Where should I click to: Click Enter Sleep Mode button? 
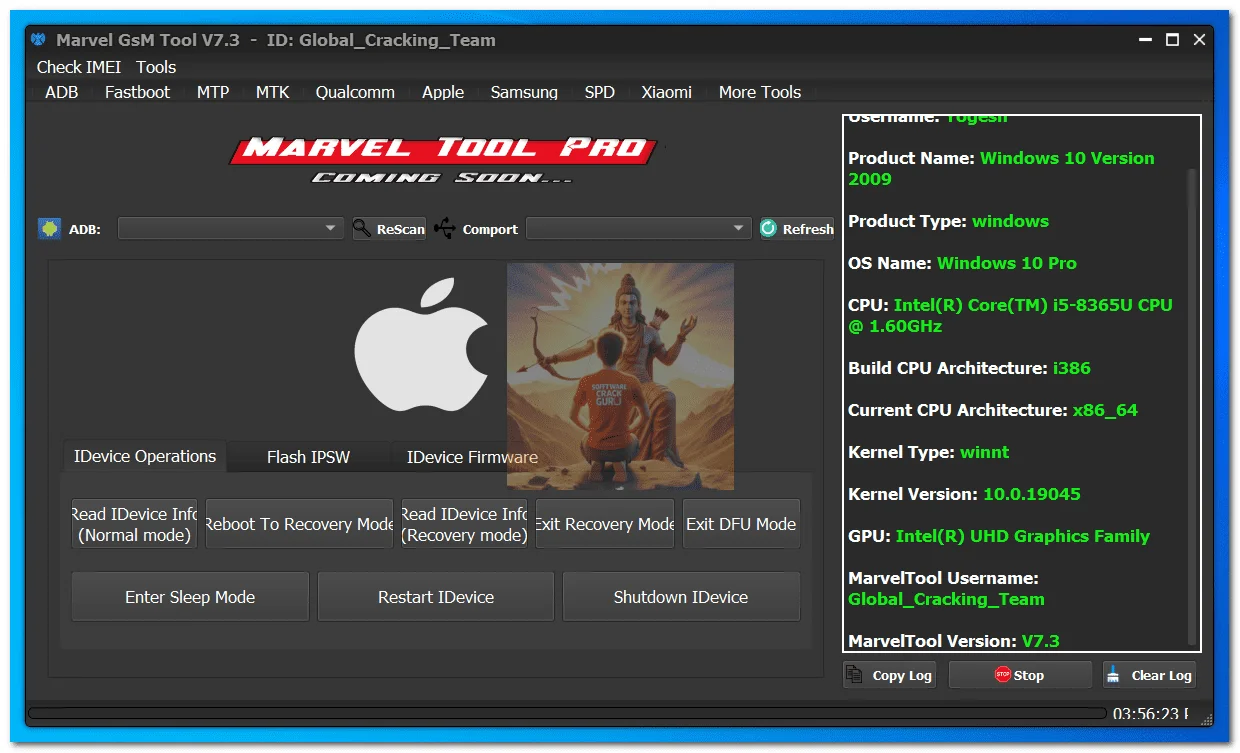click(x=190, y=597)
